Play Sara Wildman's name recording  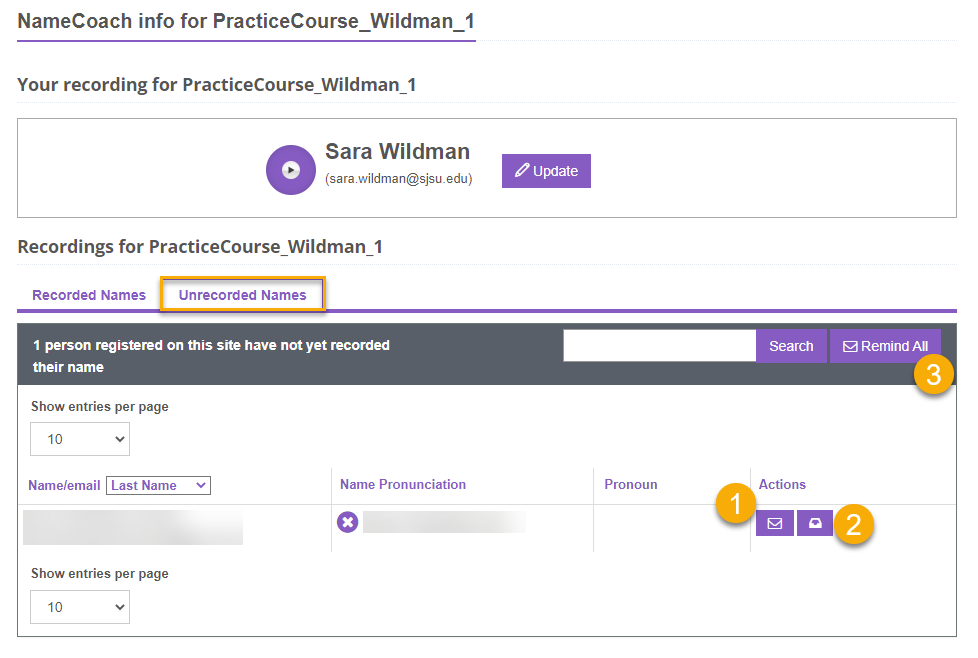coord(290,169)
